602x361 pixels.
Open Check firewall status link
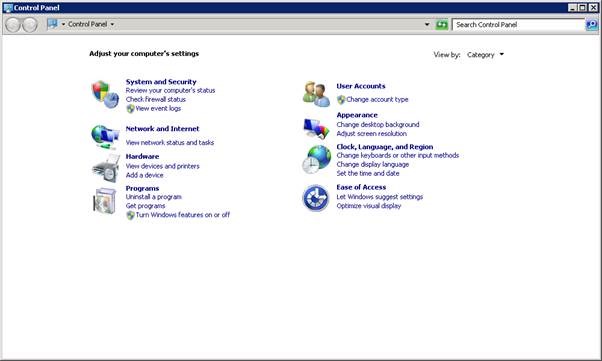pos(155,99)
